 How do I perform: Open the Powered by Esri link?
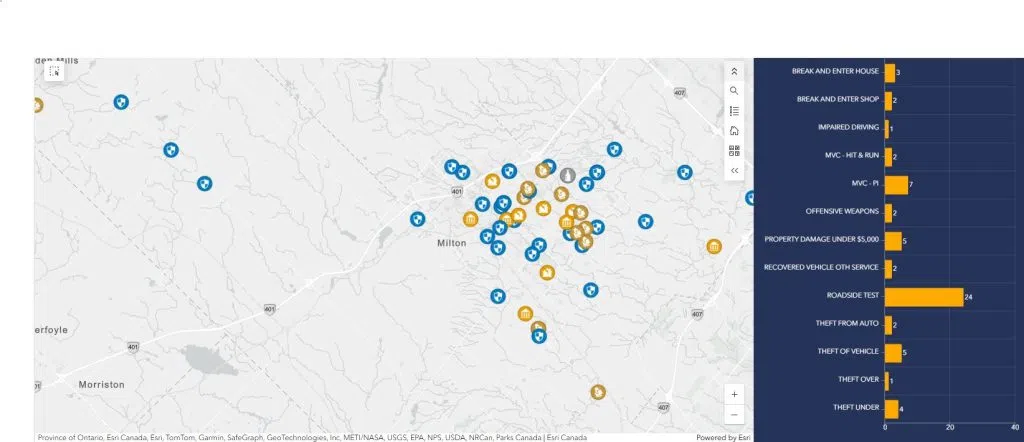tap(723, 437)
